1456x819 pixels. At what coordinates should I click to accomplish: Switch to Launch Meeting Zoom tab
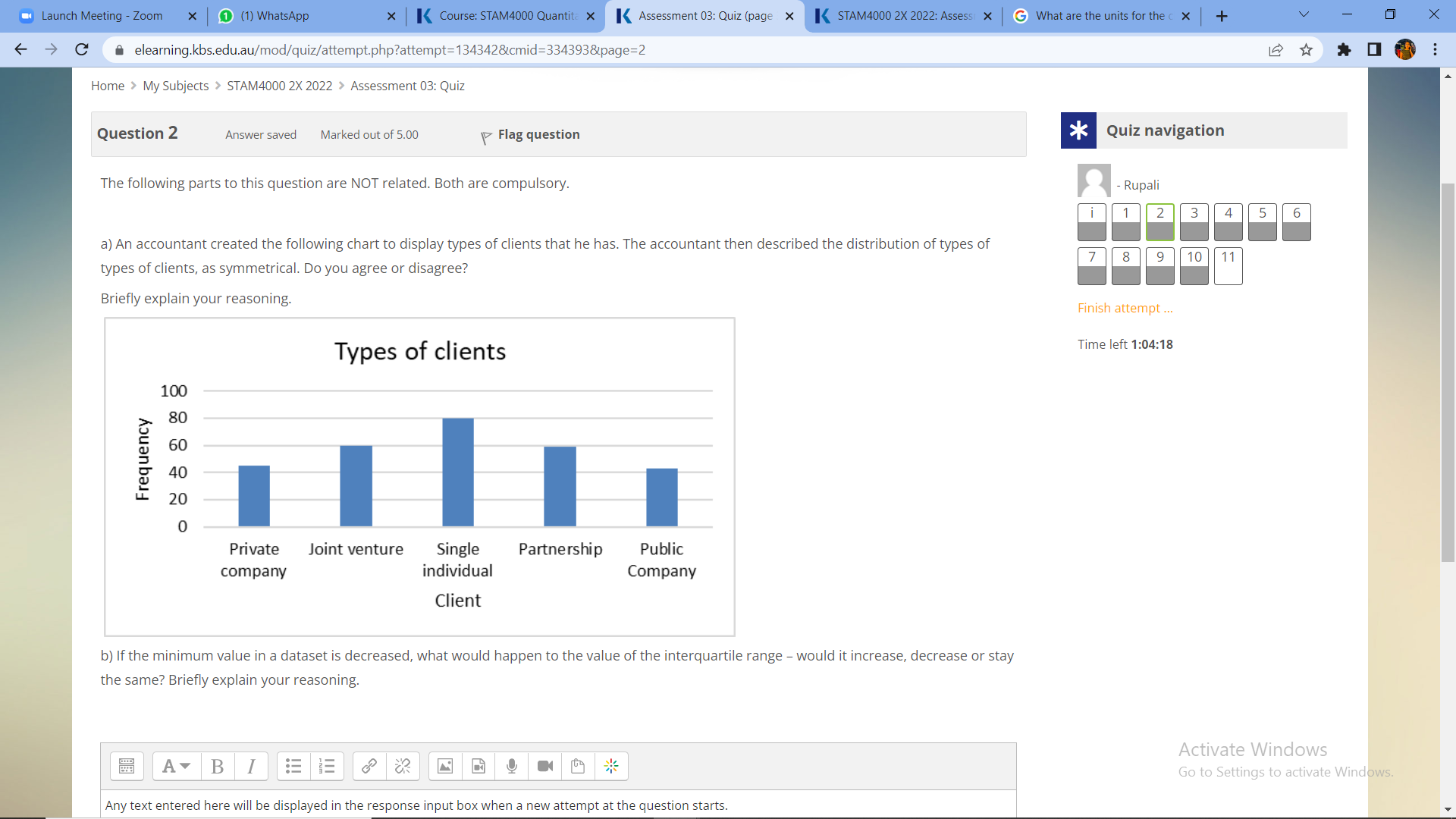[102, 16]
